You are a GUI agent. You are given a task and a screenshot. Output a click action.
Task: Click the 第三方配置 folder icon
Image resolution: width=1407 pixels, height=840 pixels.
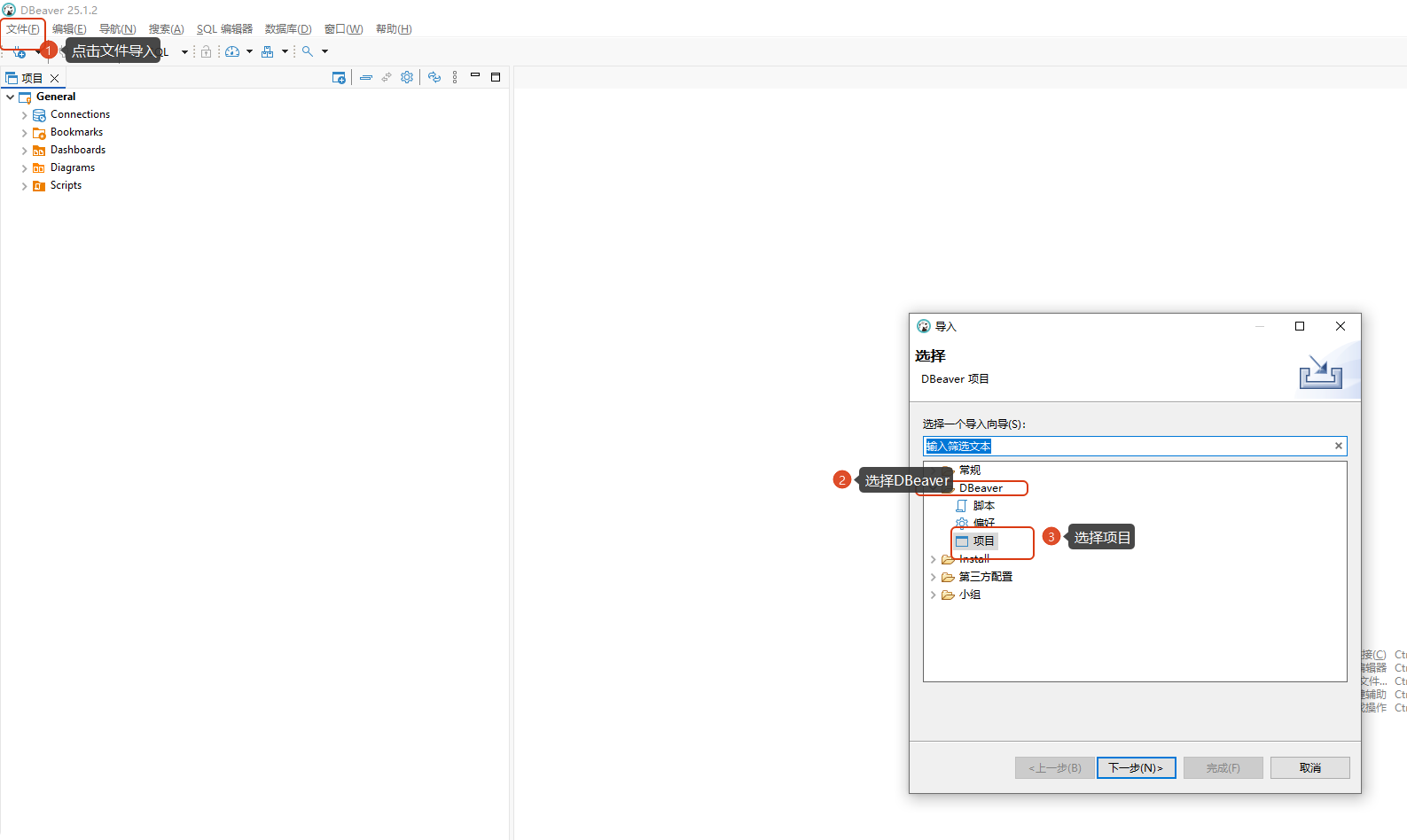pos(948,577)
